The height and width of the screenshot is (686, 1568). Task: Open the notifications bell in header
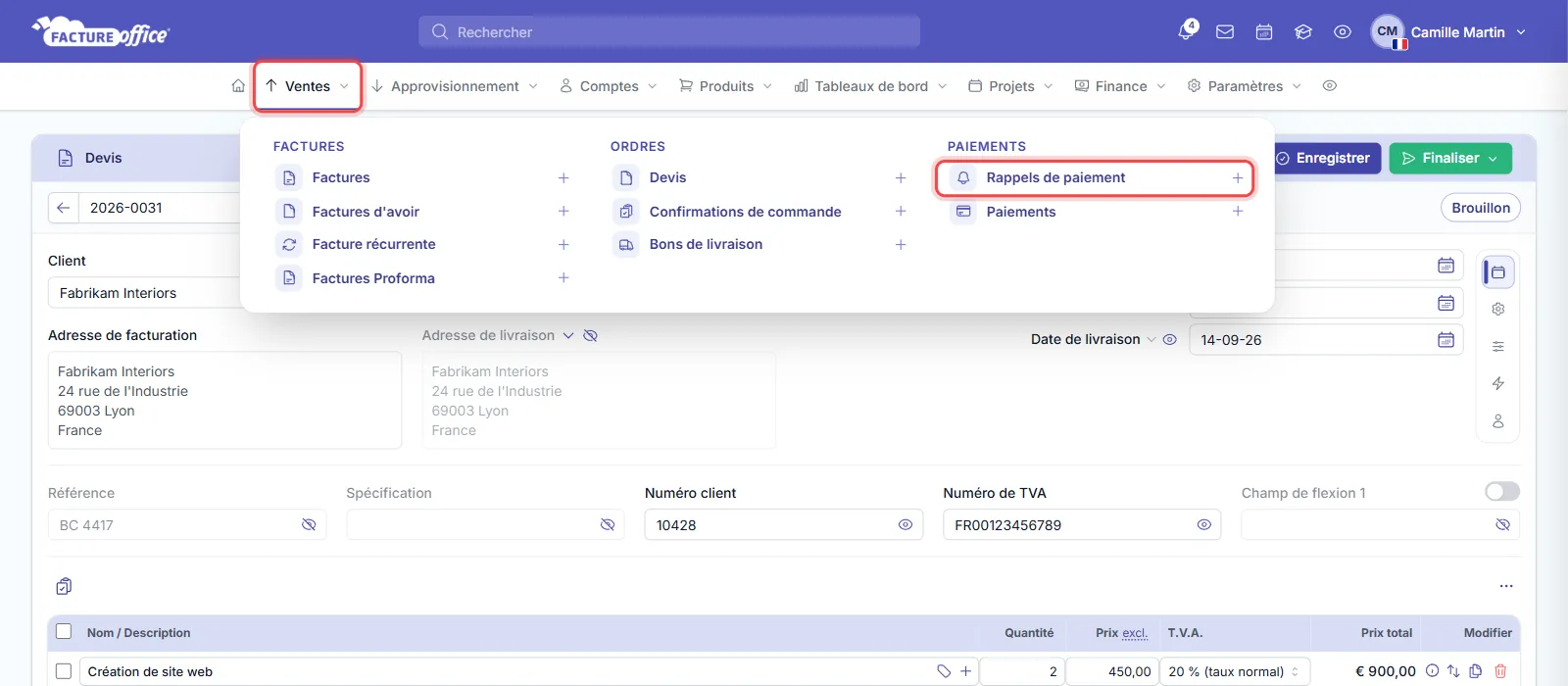coord(1186,31)
